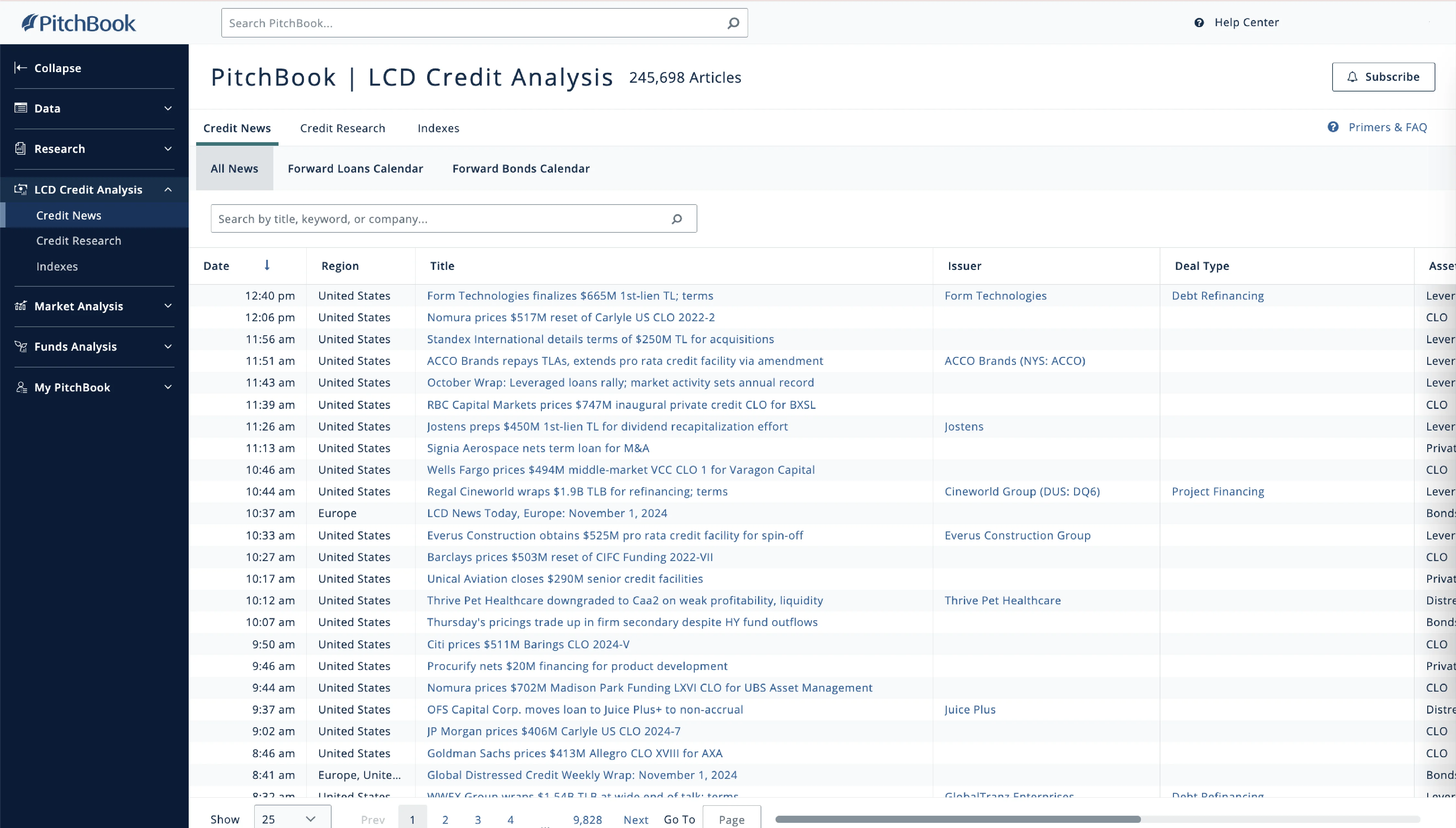This screenshot has width=1456, height=828.
Task: Open Citi prices $511M Barings CLO article
Action: click(x=528, y=644)
